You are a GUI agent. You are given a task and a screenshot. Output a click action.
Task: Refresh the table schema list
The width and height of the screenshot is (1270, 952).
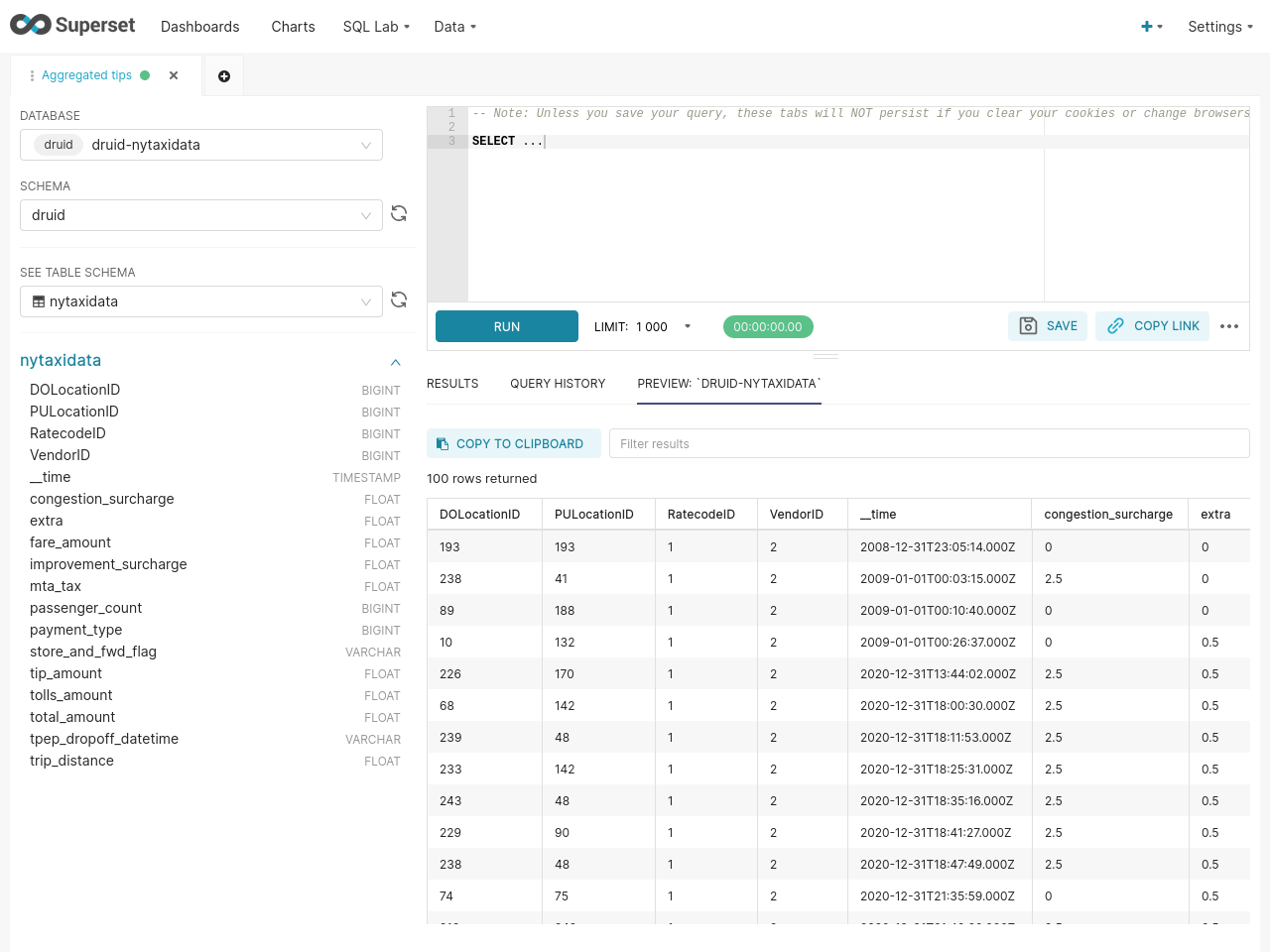(399, 299)
